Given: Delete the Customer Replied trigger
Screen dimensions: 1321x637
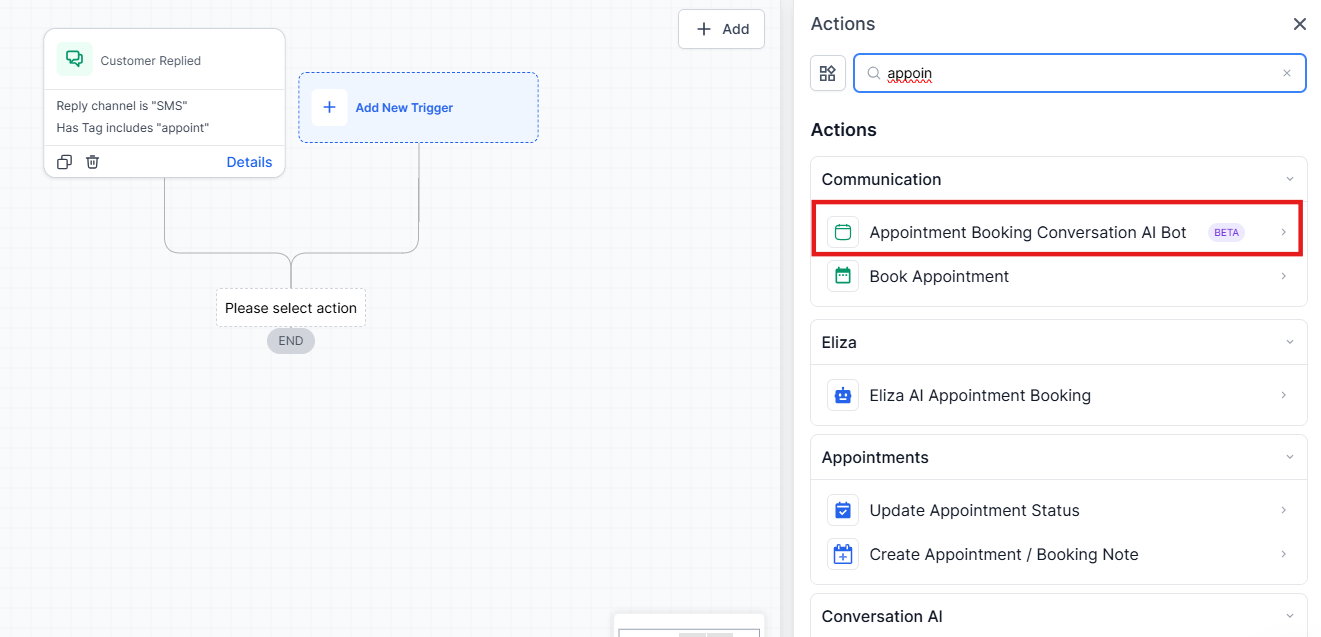Looking at the screenshot, I should pyautogui.click(x=92, y=162).
